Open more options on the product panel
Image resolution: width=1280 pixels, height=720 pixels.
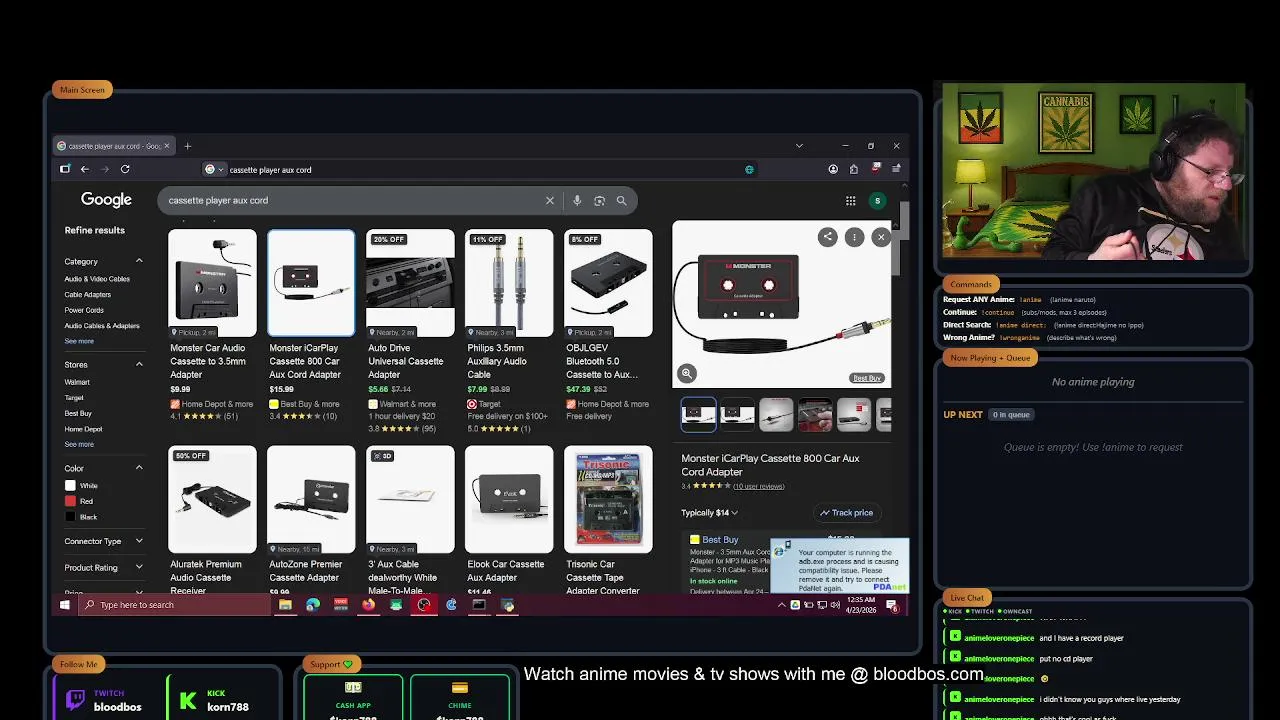[x=854, y=237]
